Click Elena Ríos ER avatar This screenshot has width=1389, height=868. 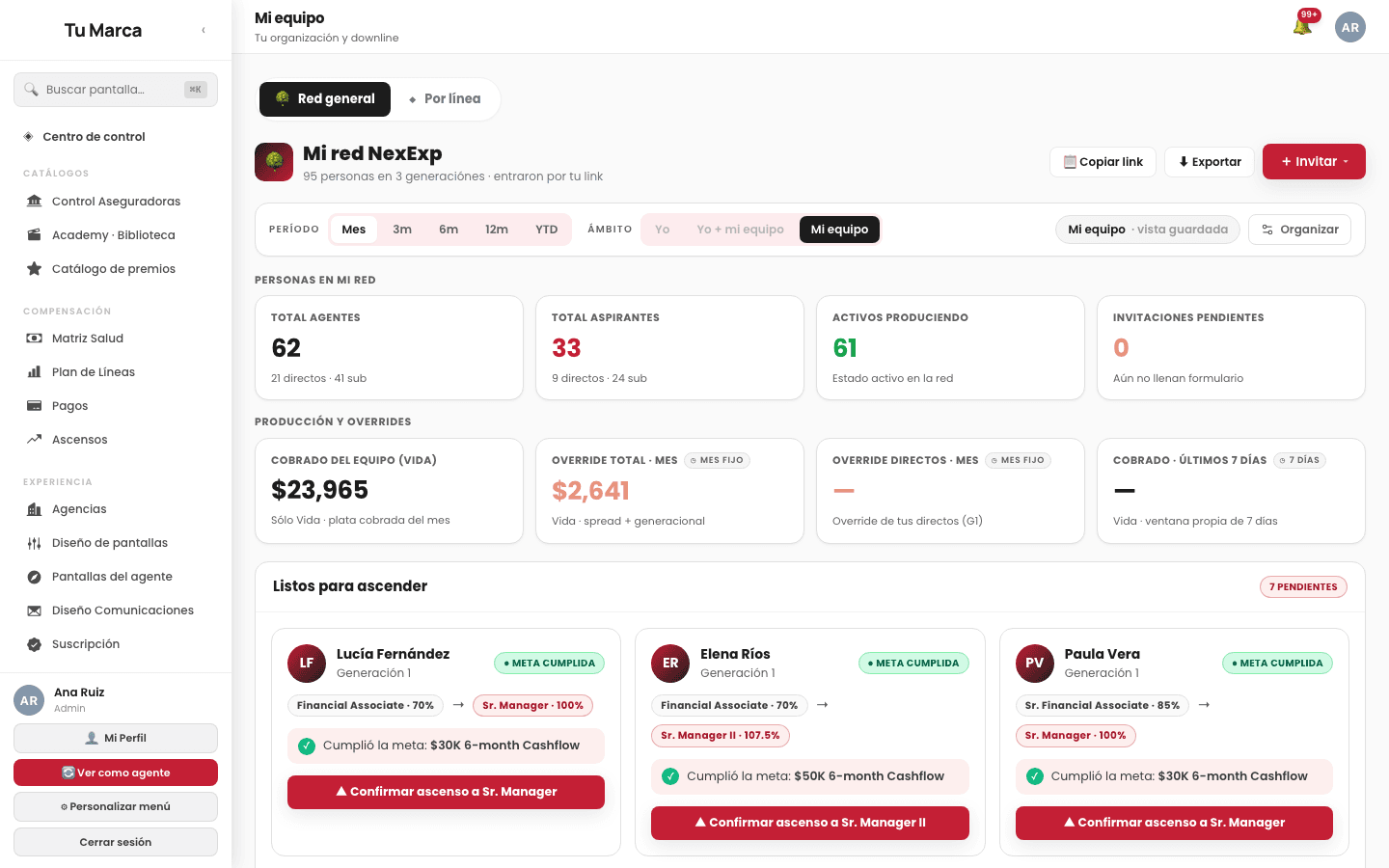tap(670, 664)
